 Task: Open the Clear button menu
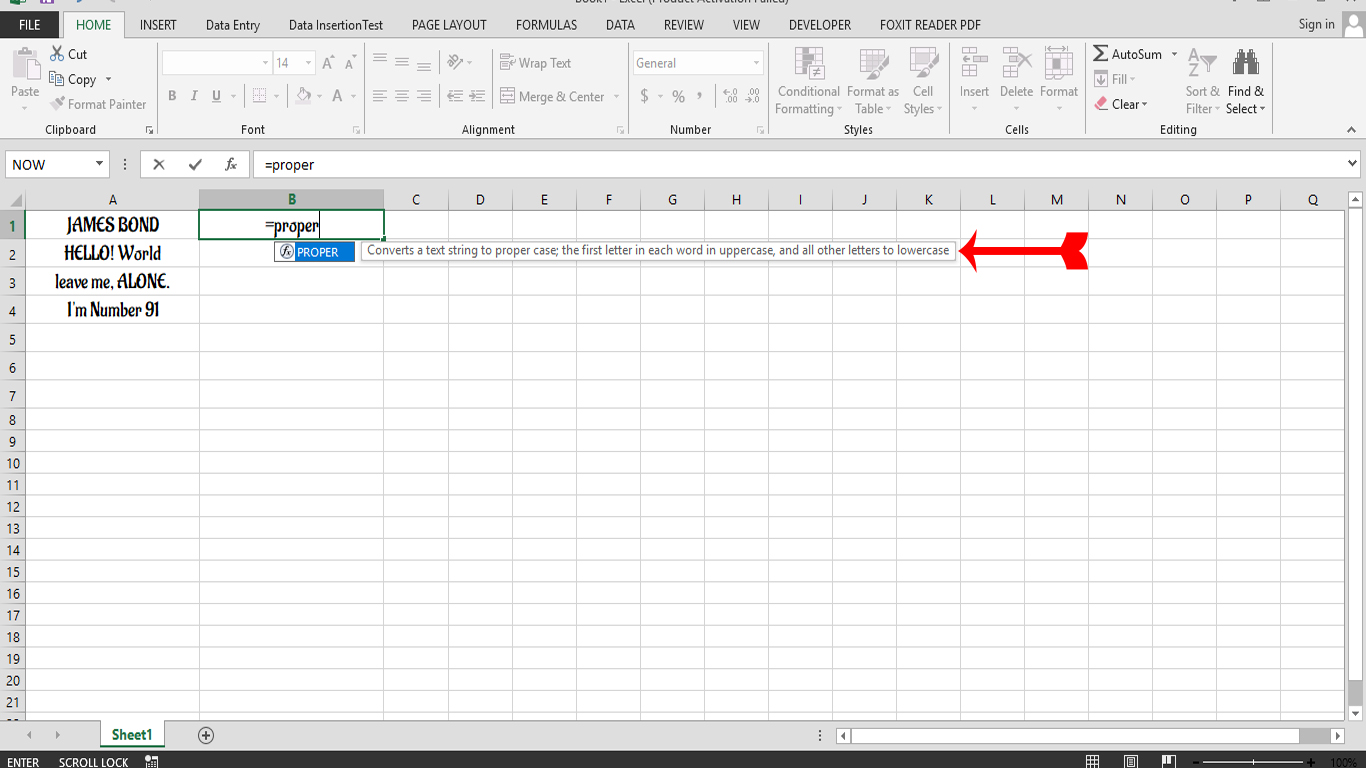pos(1121,104)
